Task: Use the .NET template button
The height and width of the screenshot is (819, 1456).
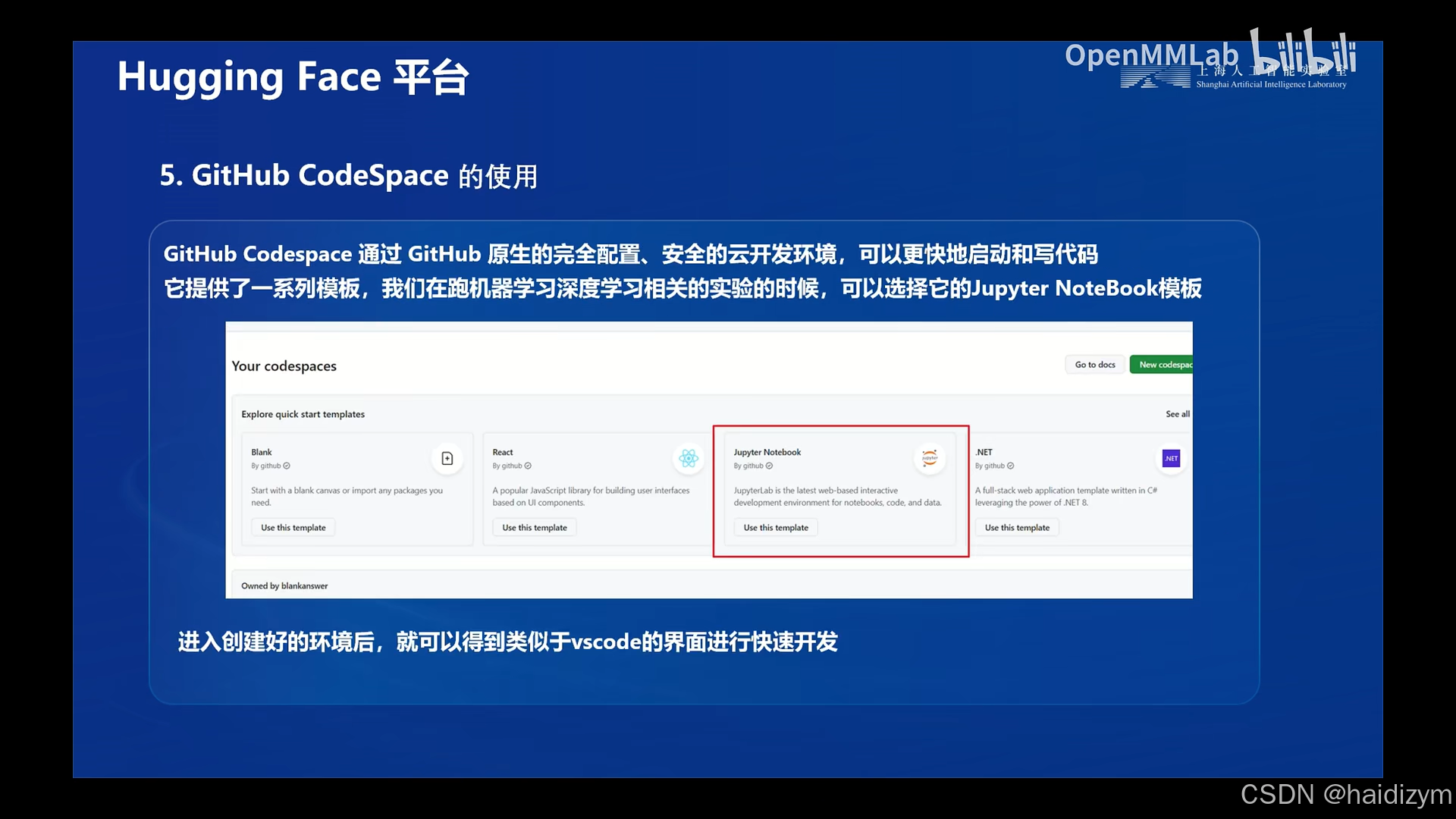Action: tap(1017, 528)
